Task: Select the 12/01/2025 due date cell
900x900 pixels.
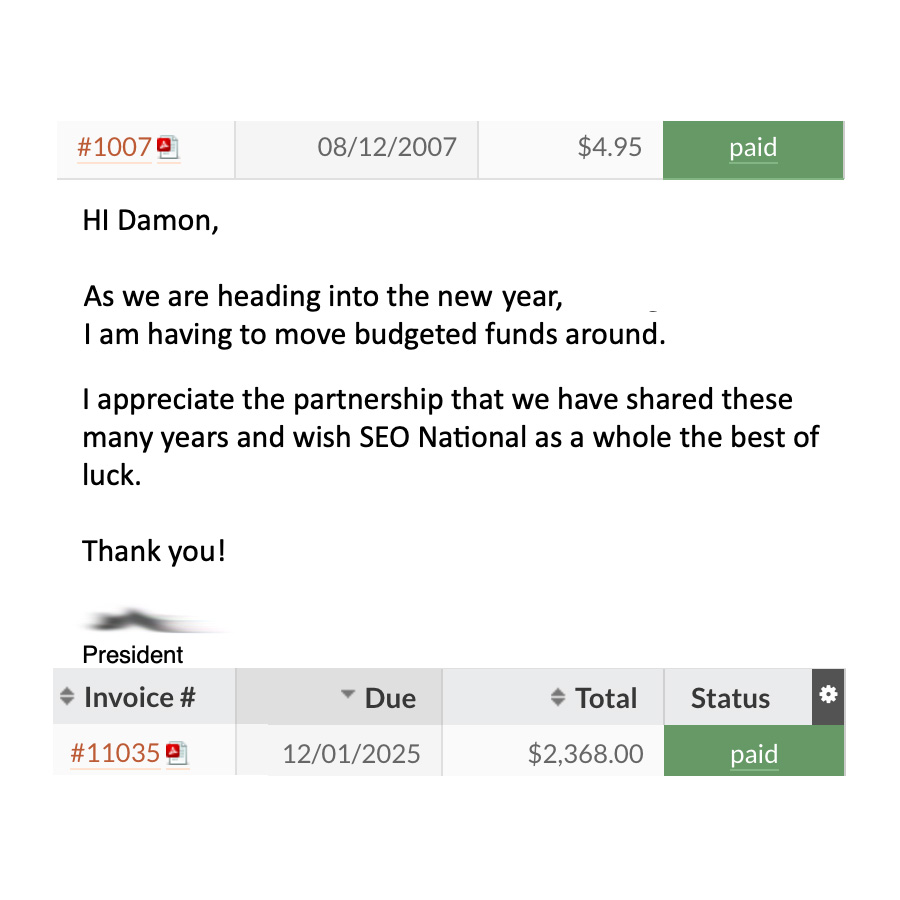Action: [352, 754]
